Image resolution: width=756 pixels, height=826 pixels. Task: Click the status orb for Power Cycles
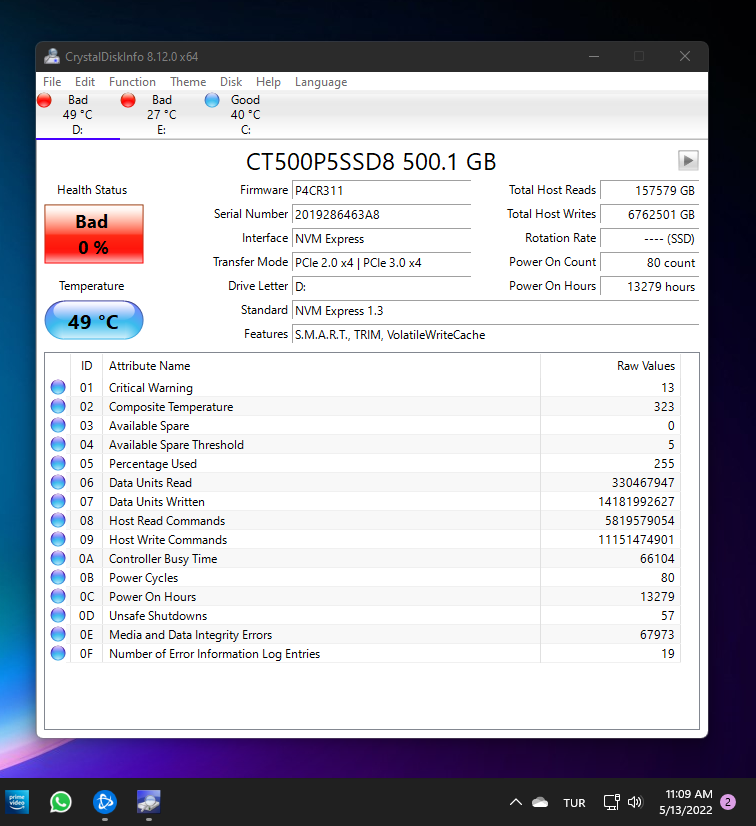(58, 577)
